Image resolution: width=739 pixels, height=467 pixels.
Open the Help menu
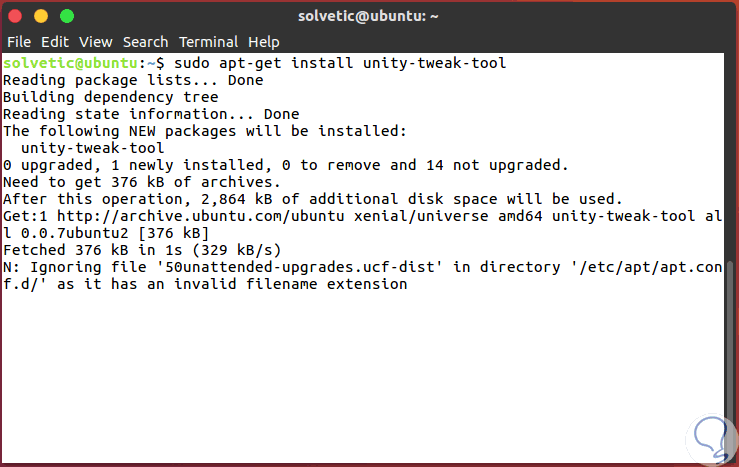point(264,42)
